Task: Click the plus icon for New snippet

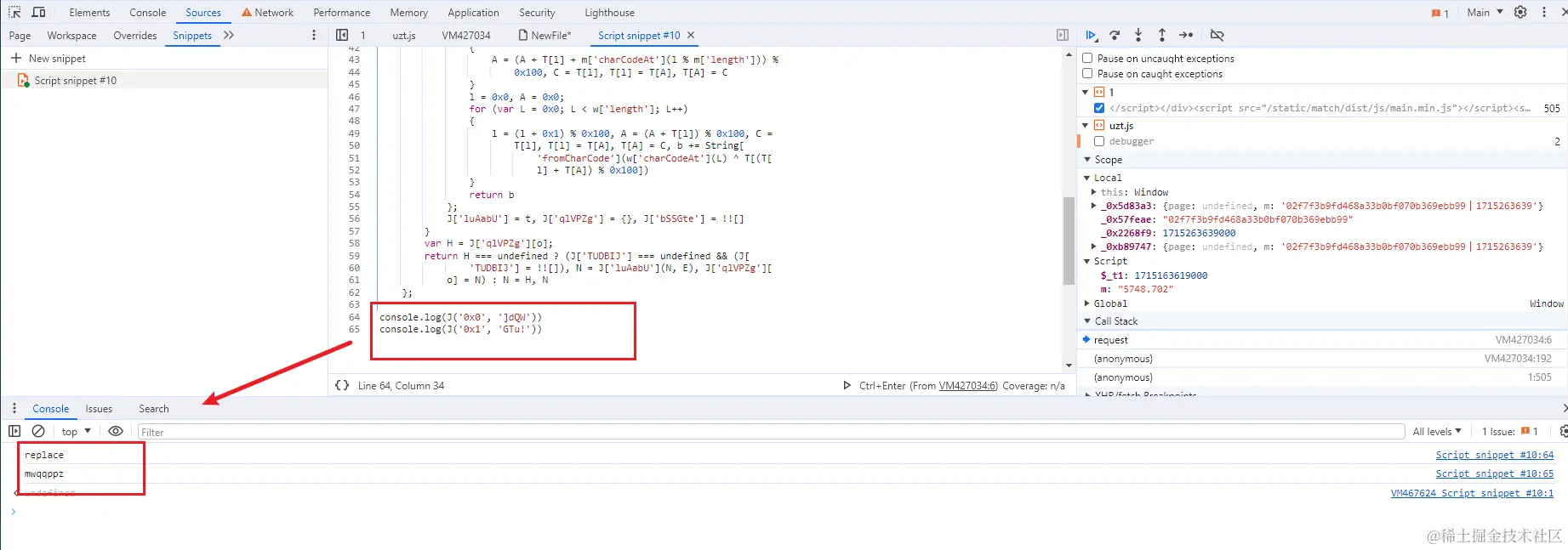Action: click(x=15, y=58)
